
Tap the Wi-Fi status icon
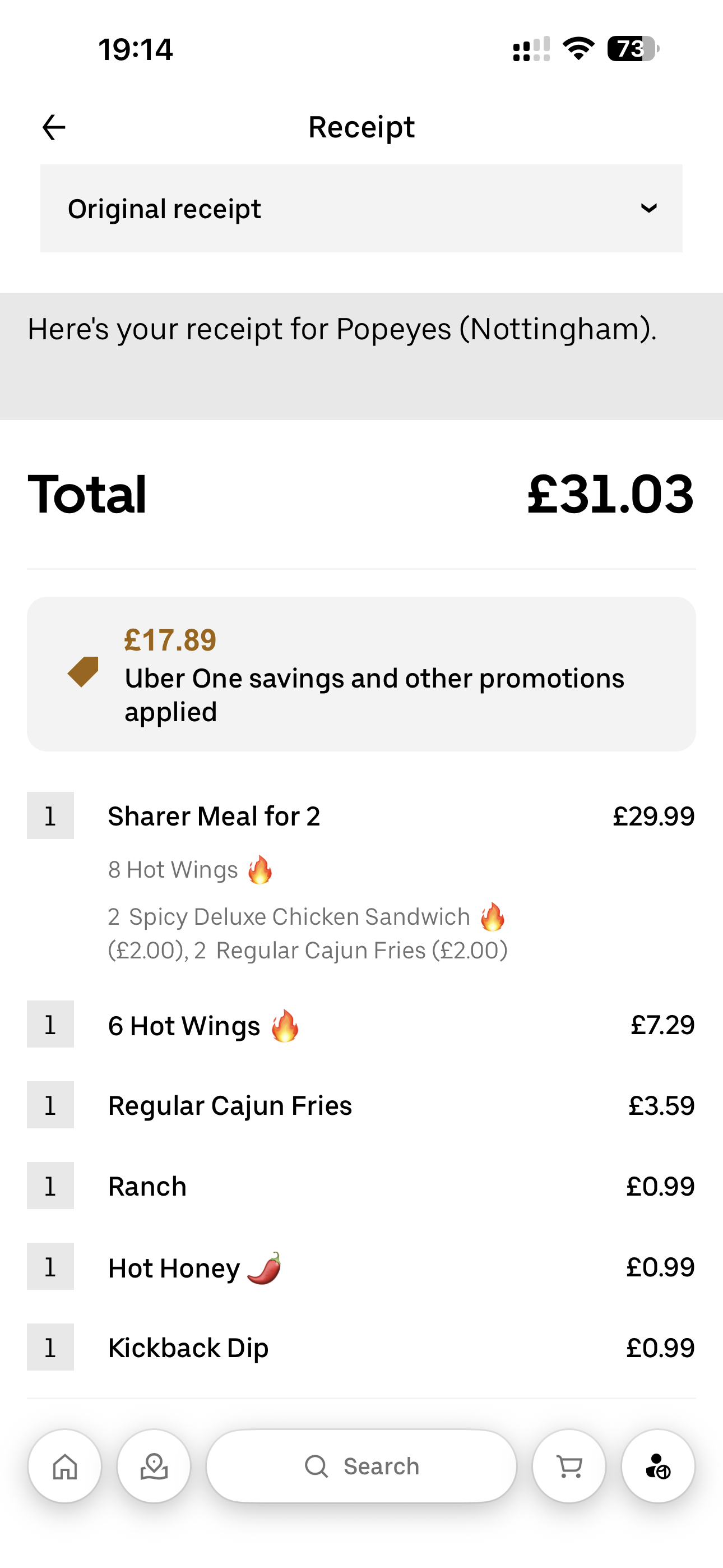(578, 49)
